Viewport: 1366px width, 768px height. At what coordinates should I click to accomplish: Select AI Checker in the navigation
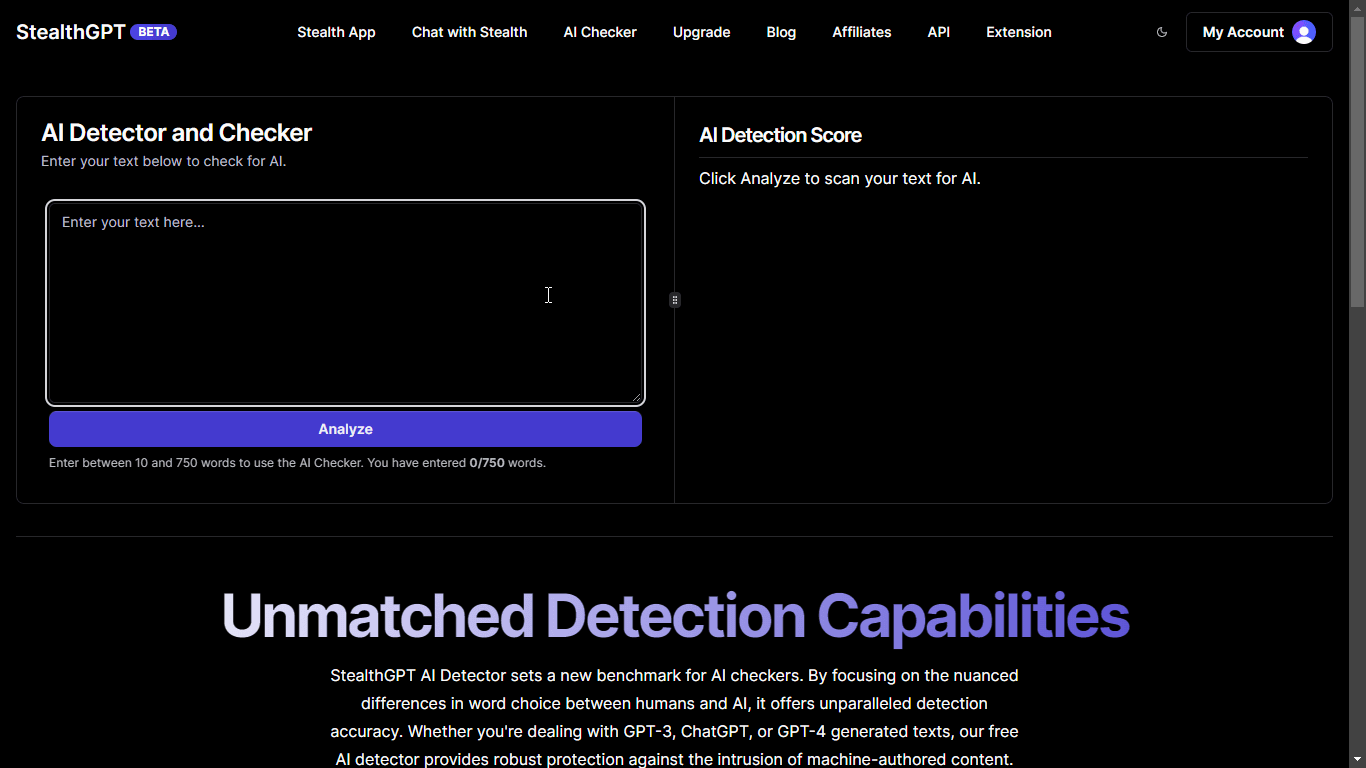tap(600, 32)
